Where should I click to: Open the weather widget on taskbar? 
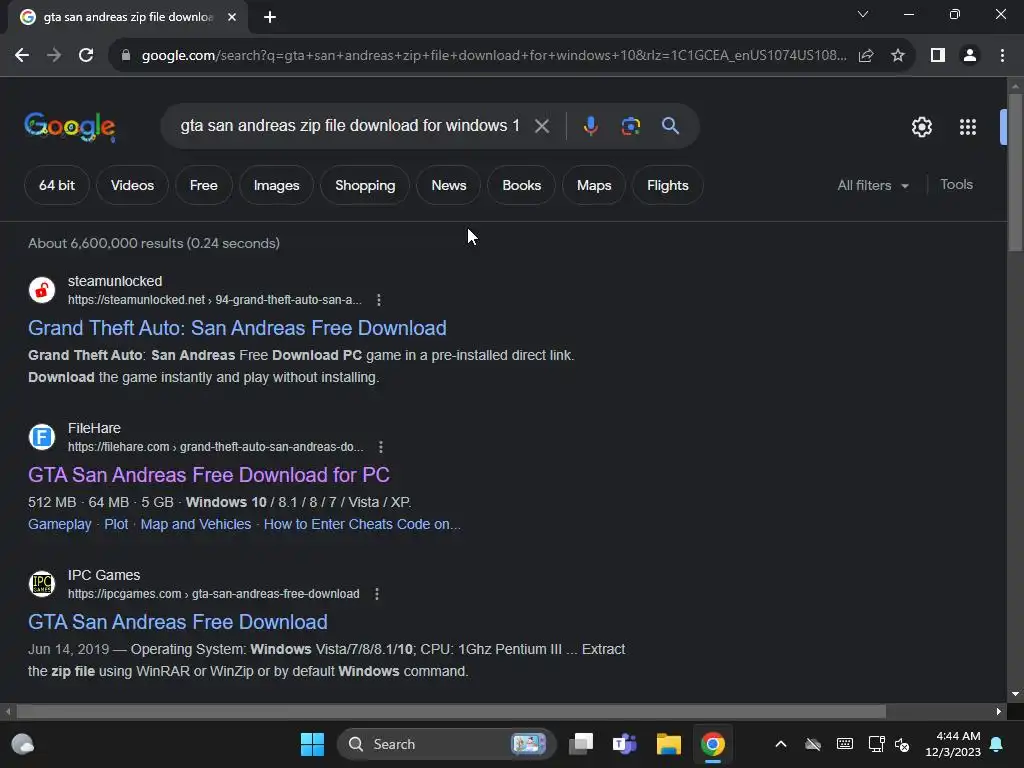coord(23,744)
